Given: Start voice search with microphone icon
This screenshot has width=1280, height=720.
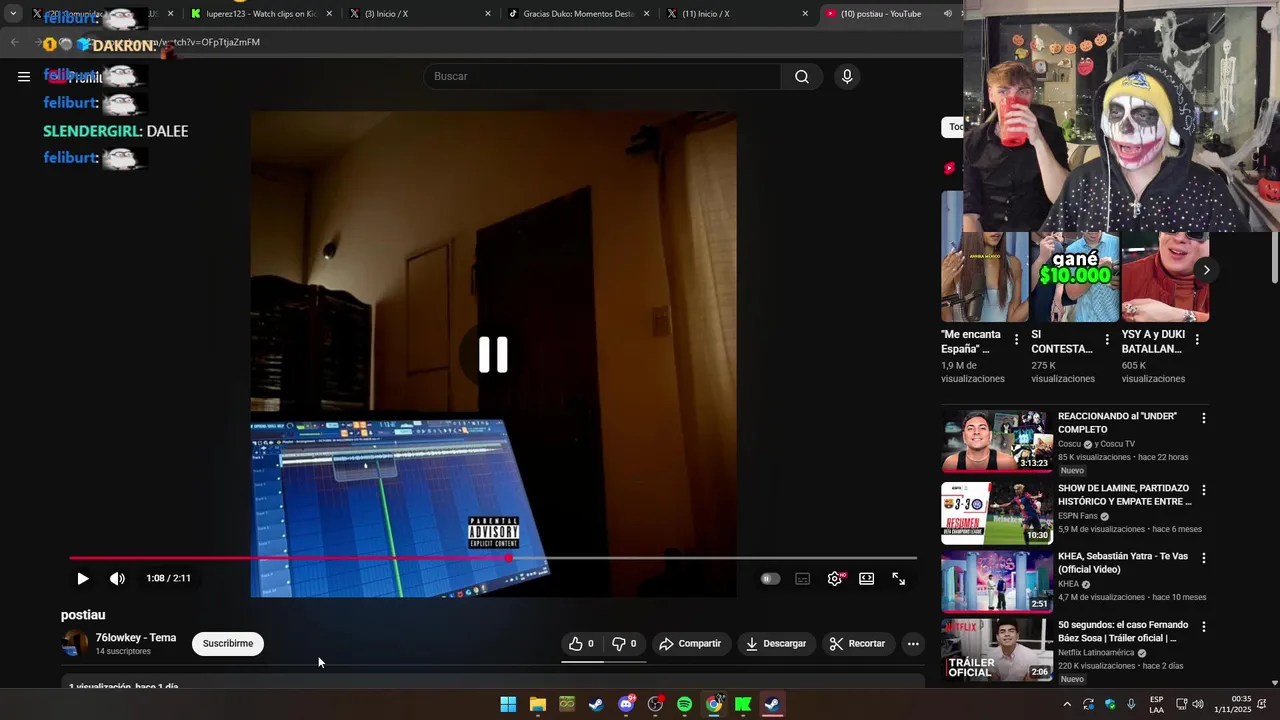Looking at the screenshot, I should pyautogui.click(x=847, y=77).
